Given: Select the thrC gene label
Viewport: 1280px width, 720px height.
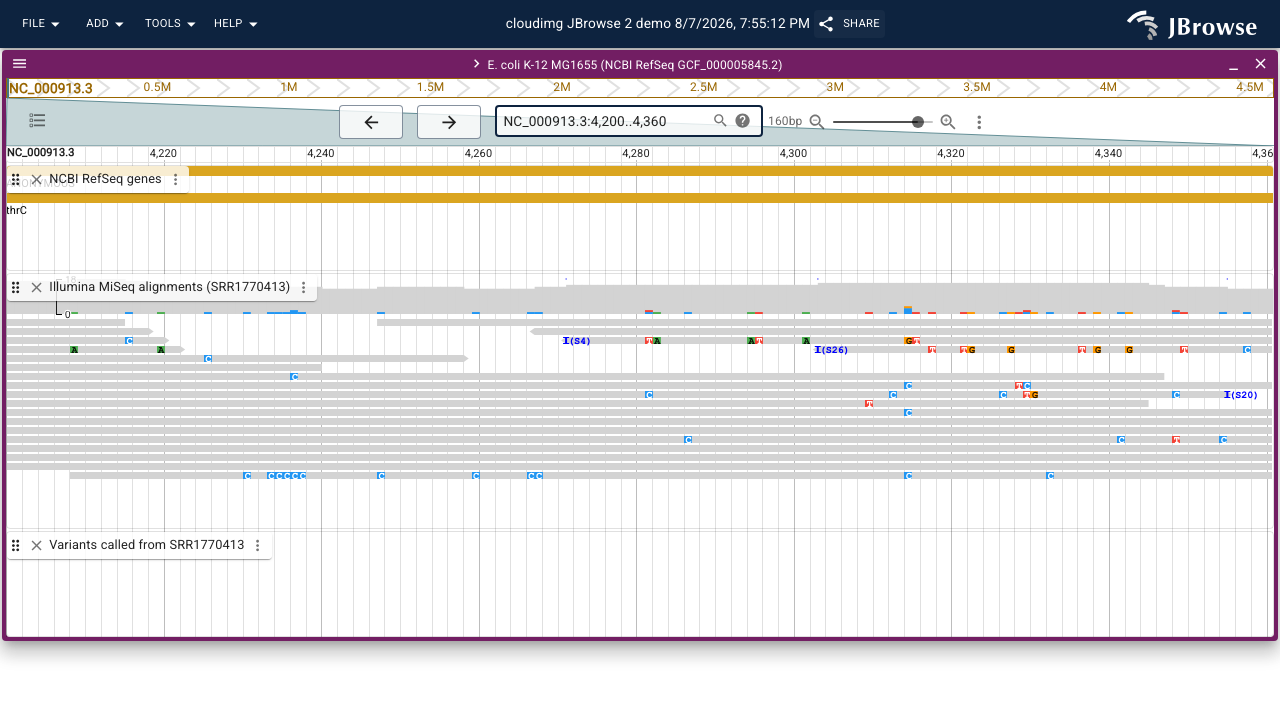Looking at the screenshot, I should tap(17, 210).
